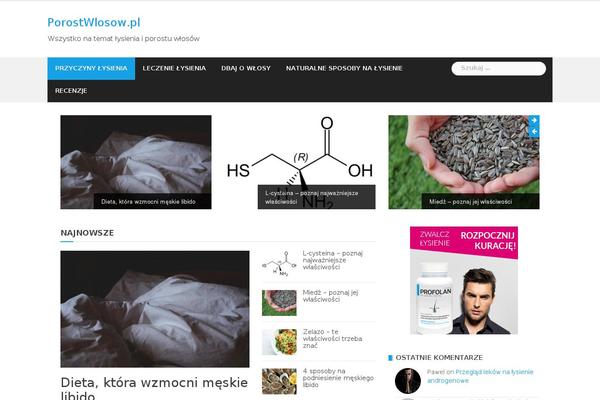Go to Dbaj o Włosy section
This screenshot has height=400, width=600.
[x=246, y=69]
